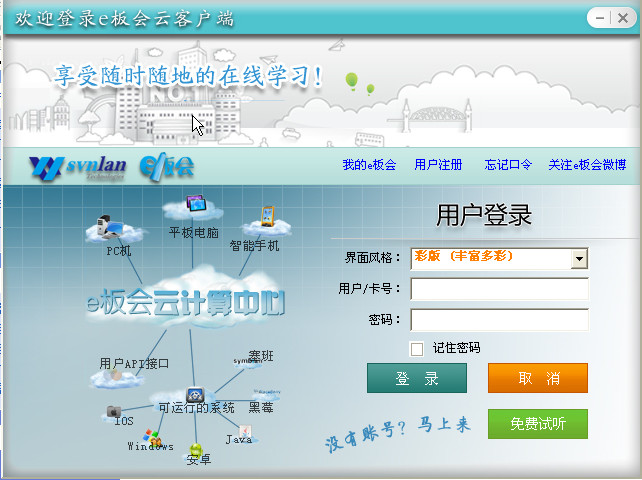Screen dimensions: 642x480
Task: Click the Java icon
Action: 245,432
